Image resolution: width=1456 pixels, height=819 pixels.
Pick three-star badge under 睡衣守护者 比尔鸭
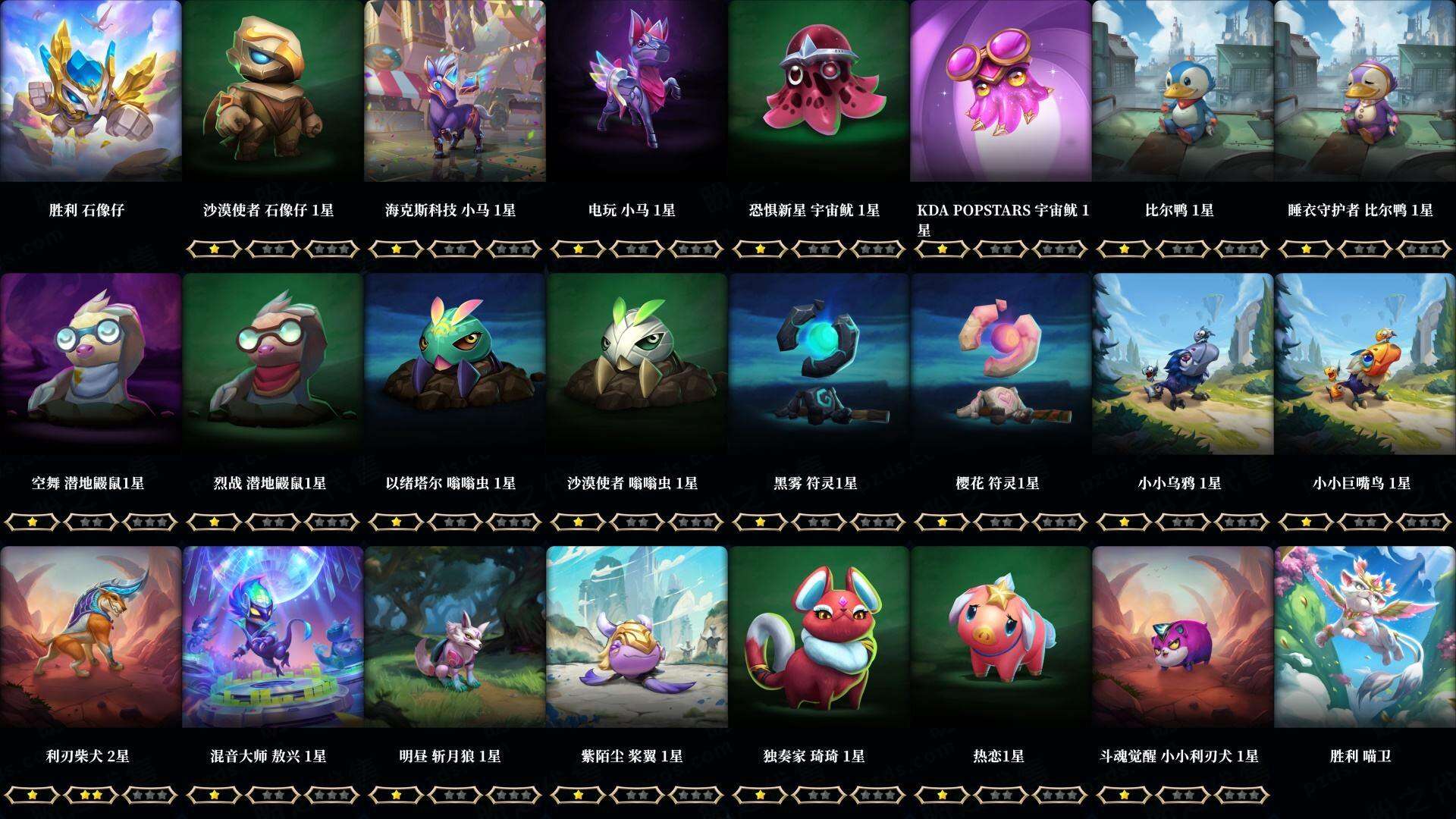click(x=1424, y=249)
